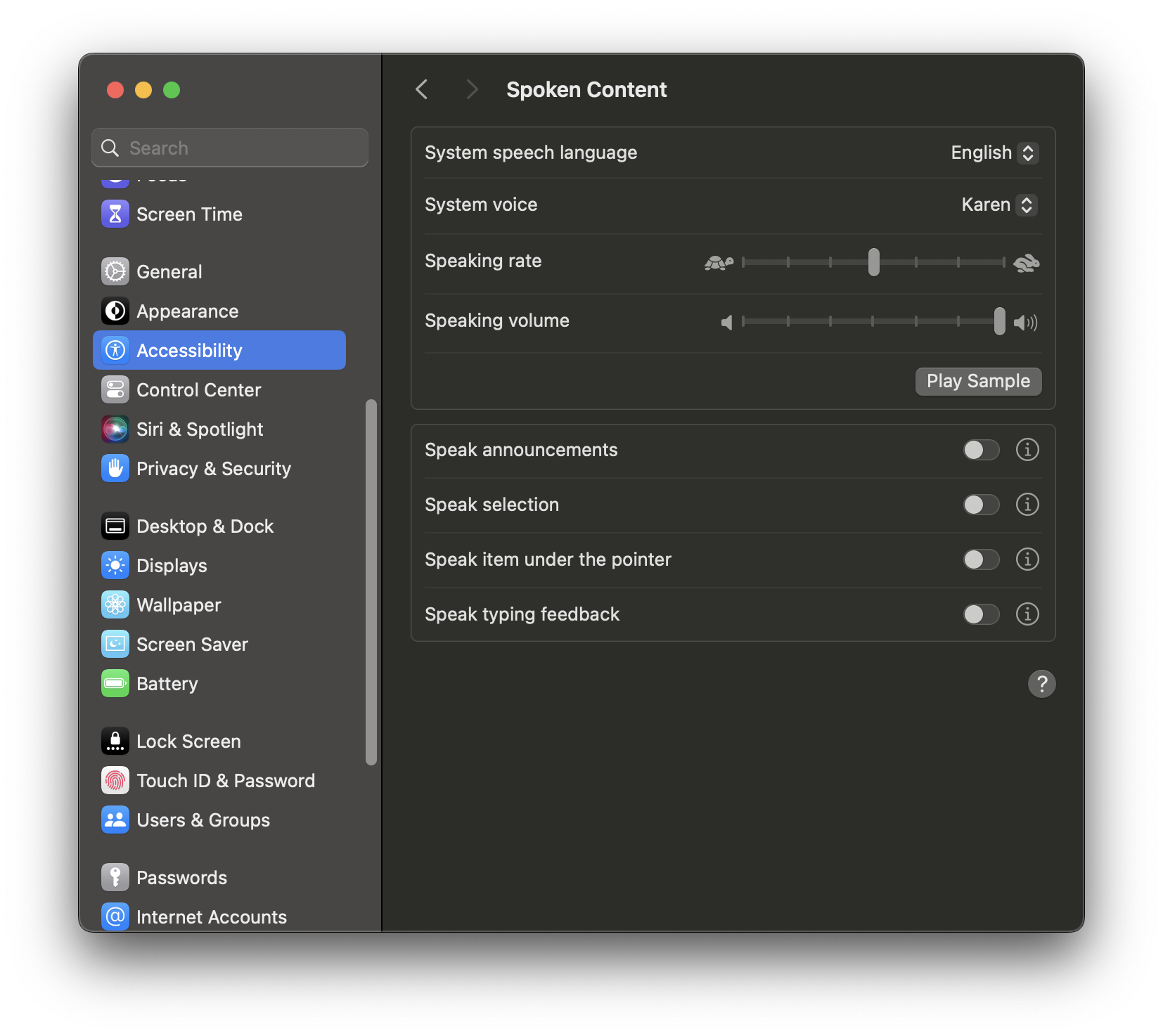Screen dimensions: 1163x1036
Task: Click info icon beside Speak typing feedback
Action: 1027,614
